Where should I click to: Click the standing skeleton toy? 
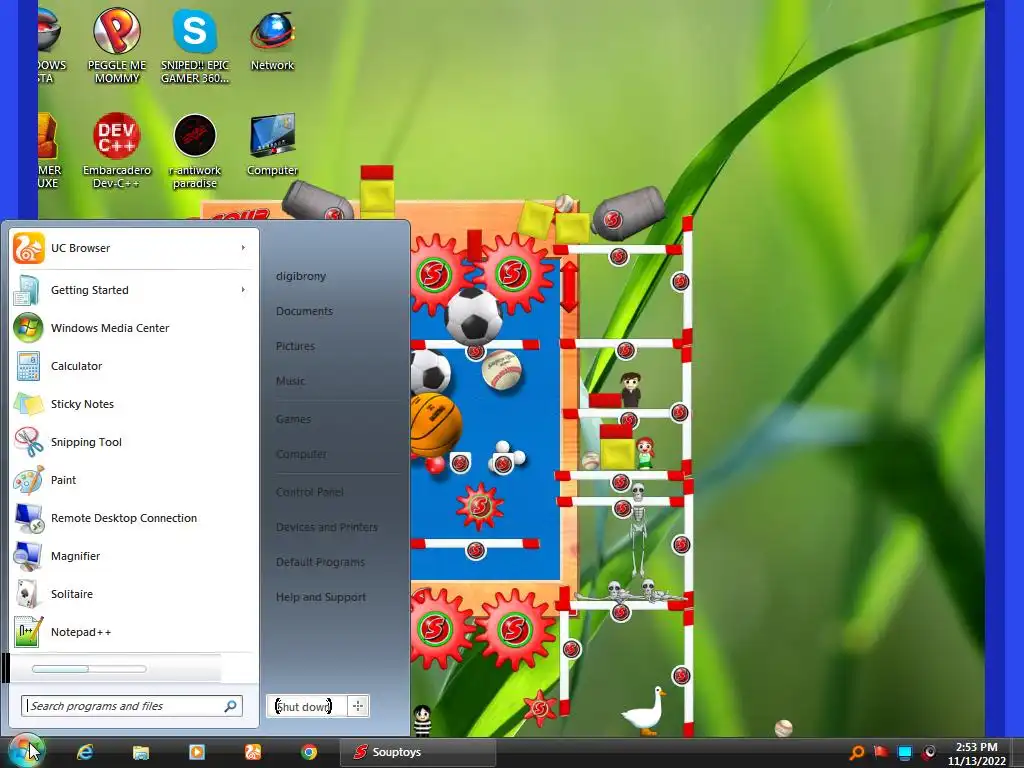coord(638,530)
